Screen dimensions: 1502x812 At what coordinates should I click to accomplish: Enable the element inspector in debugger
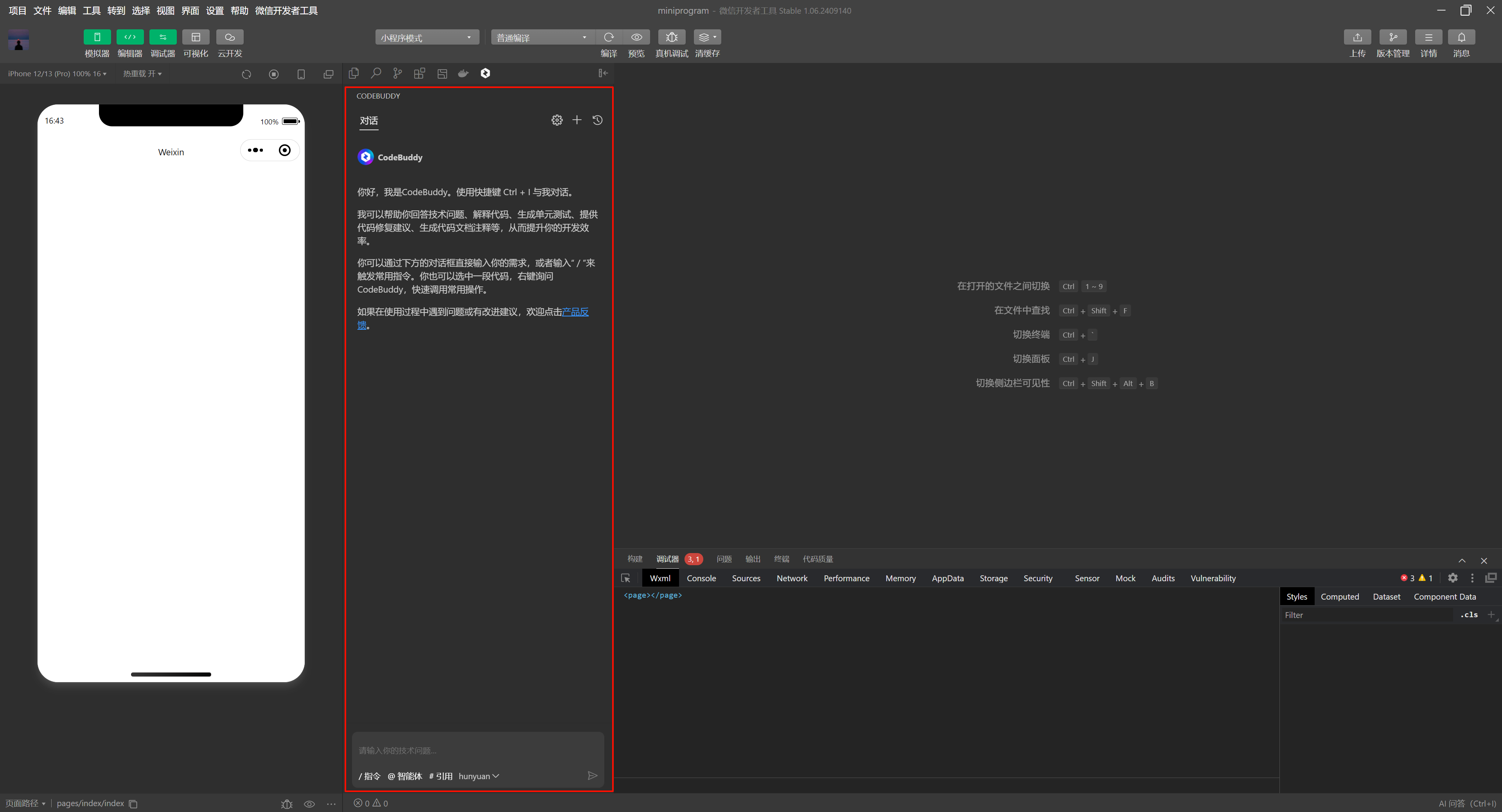pos(626,578)
